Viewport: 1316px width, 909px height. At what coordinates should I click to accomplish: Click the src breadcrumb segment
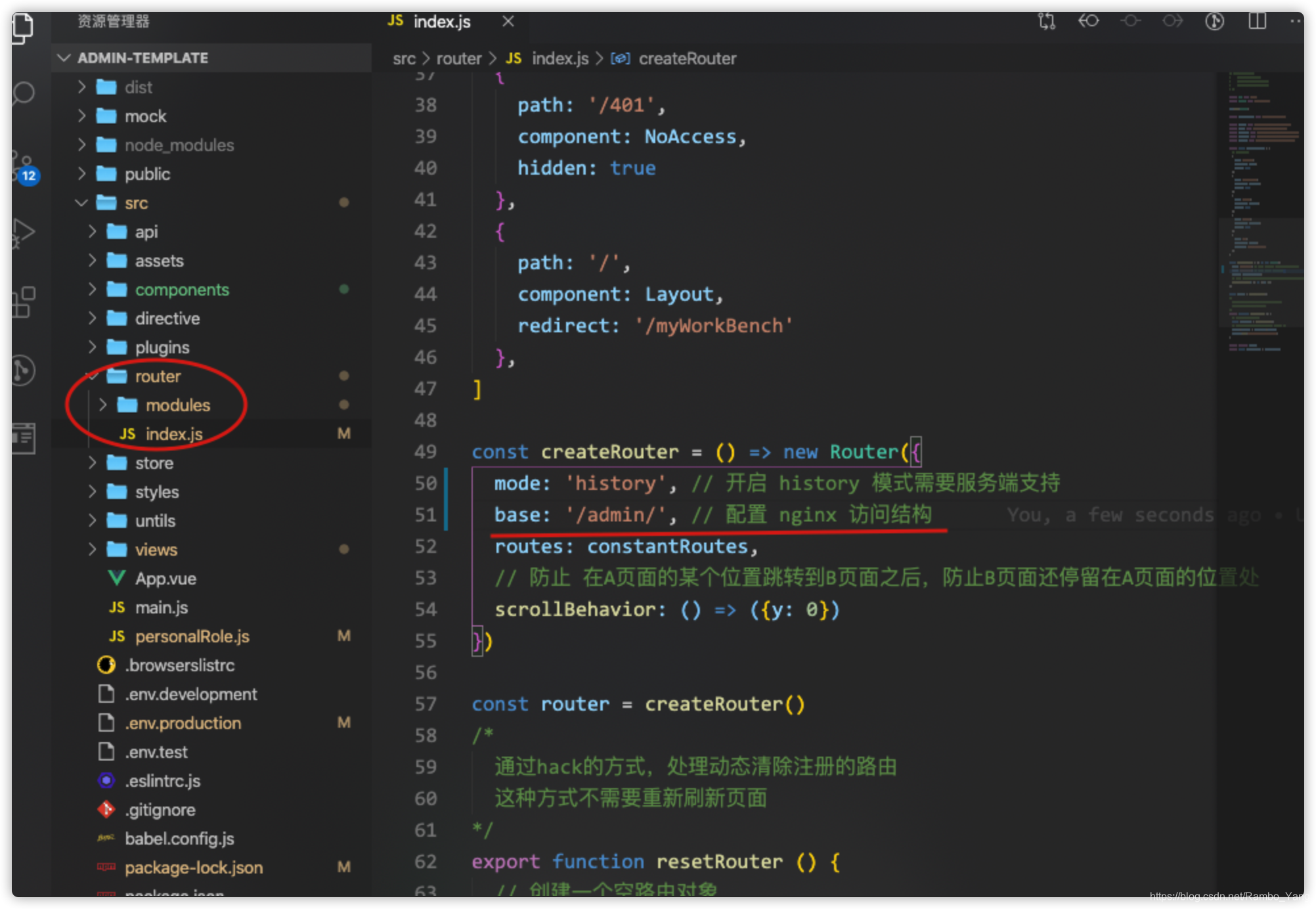pos(404,59)
